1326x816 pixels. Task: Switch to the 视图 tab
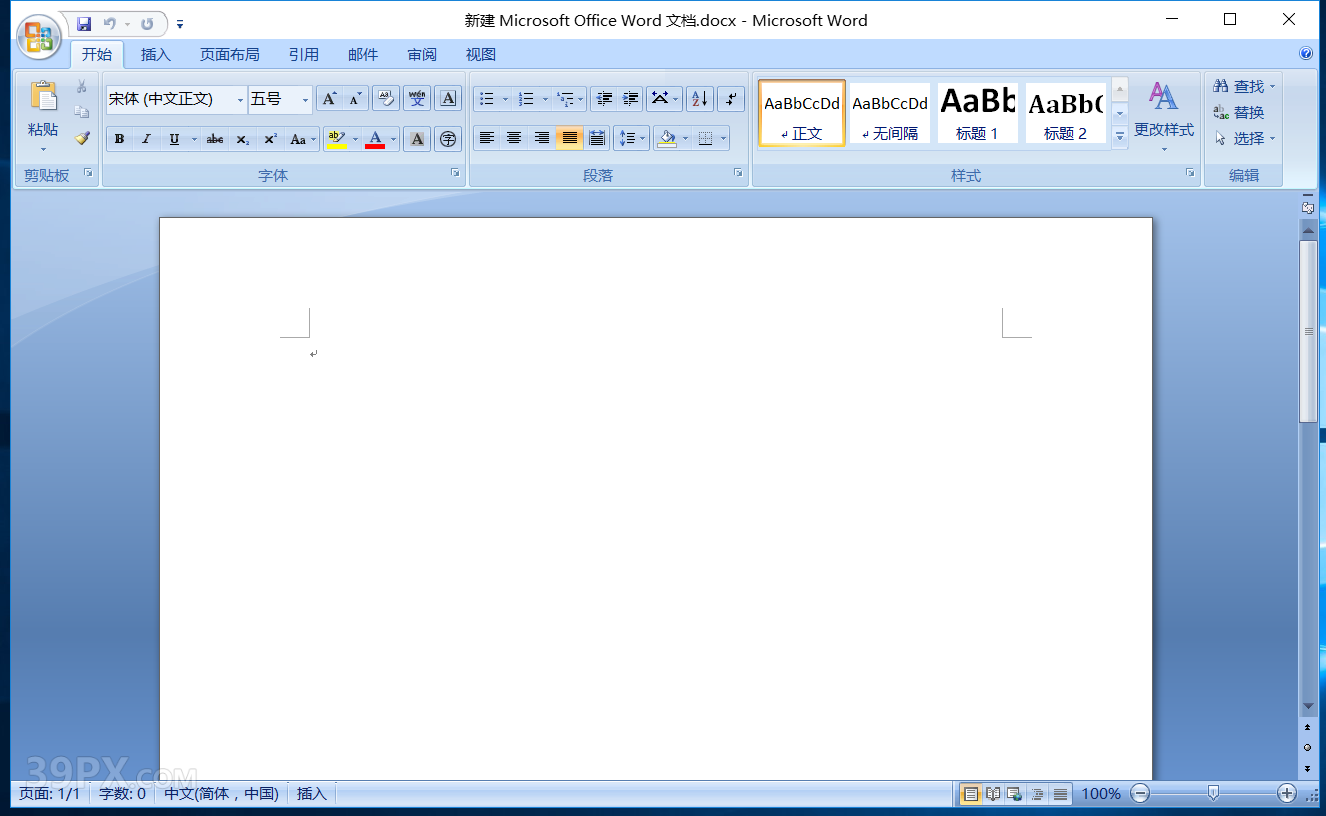coord(481,55)
